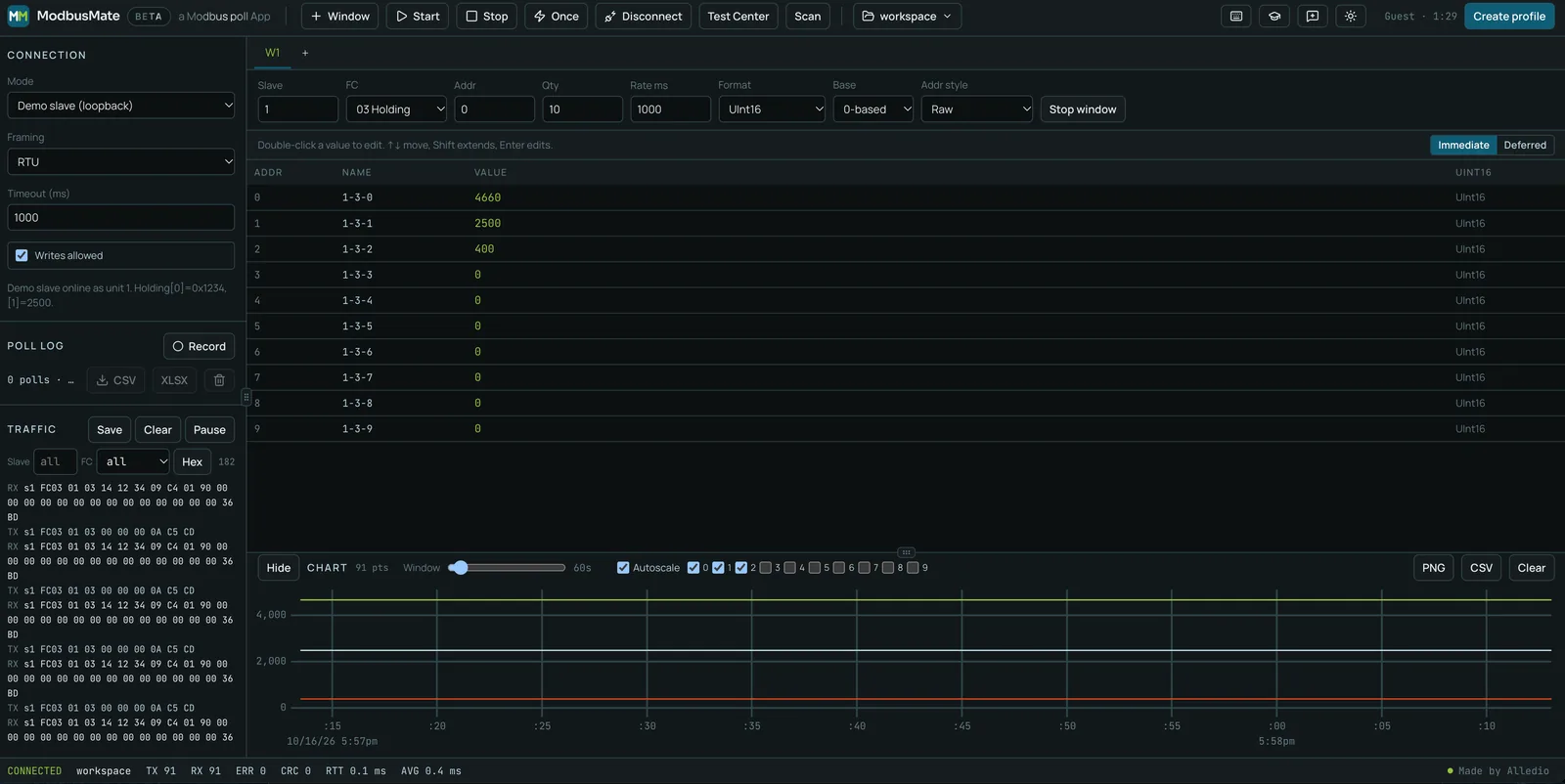Toggle the light theme sun icon

[x=1351, y=17]
